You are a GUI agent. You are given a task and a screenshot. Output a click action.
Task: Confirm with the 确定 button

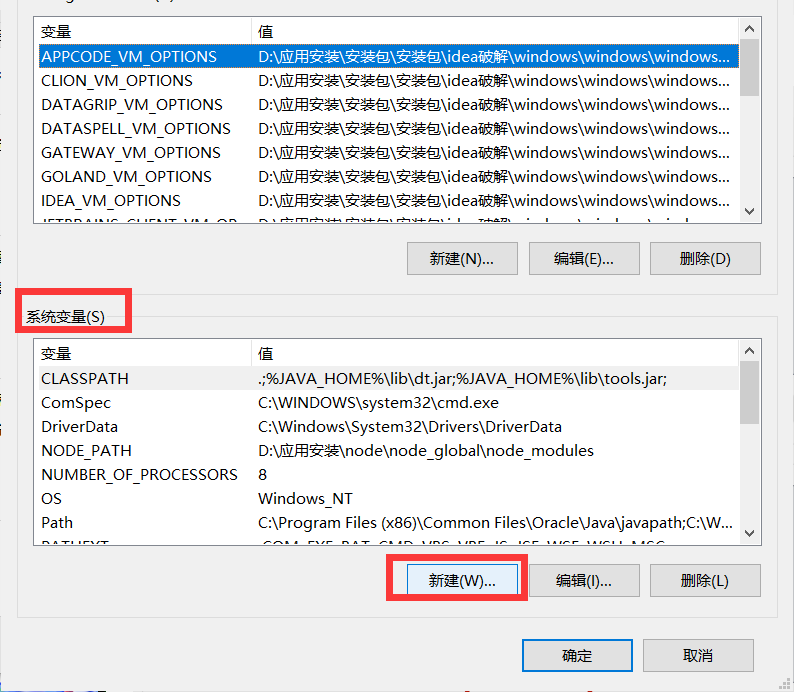tap(577, 656)
